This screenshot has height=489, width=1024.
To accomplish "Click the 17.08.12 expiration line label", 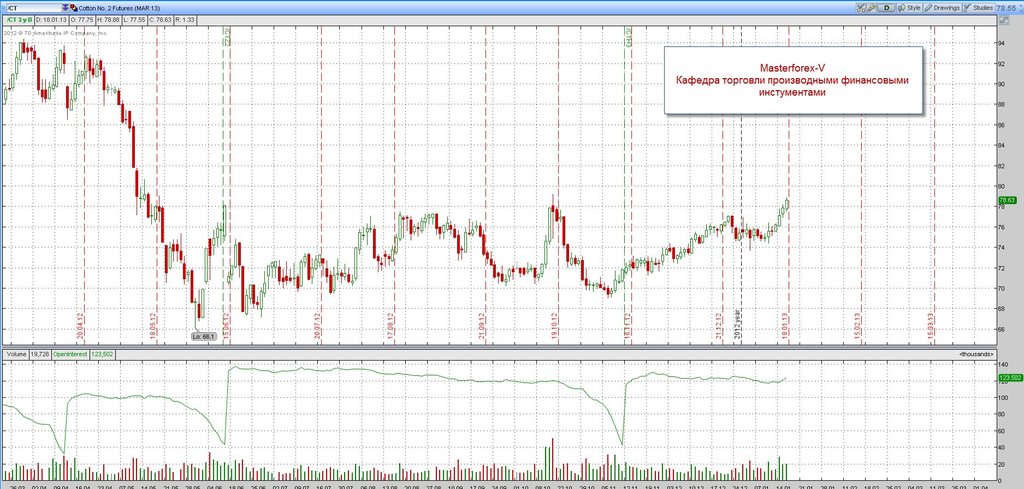I will 391,326.
